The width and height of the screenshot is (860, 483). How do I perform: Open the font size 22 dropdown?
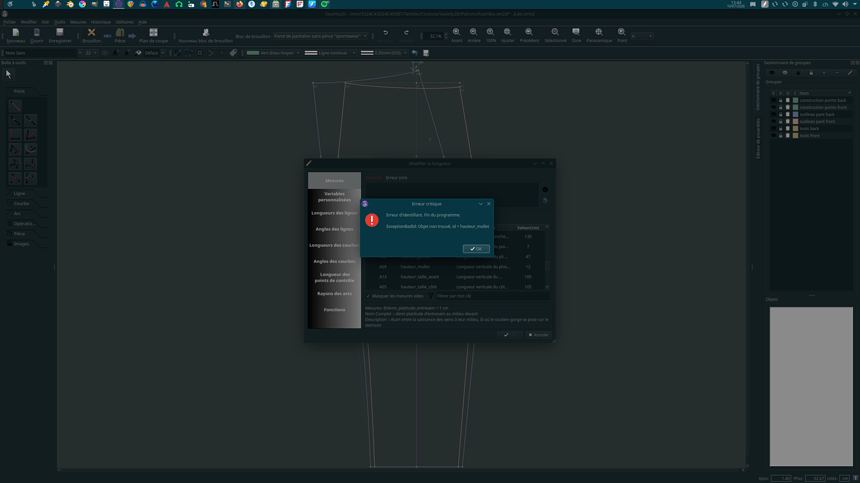(90, 53)
